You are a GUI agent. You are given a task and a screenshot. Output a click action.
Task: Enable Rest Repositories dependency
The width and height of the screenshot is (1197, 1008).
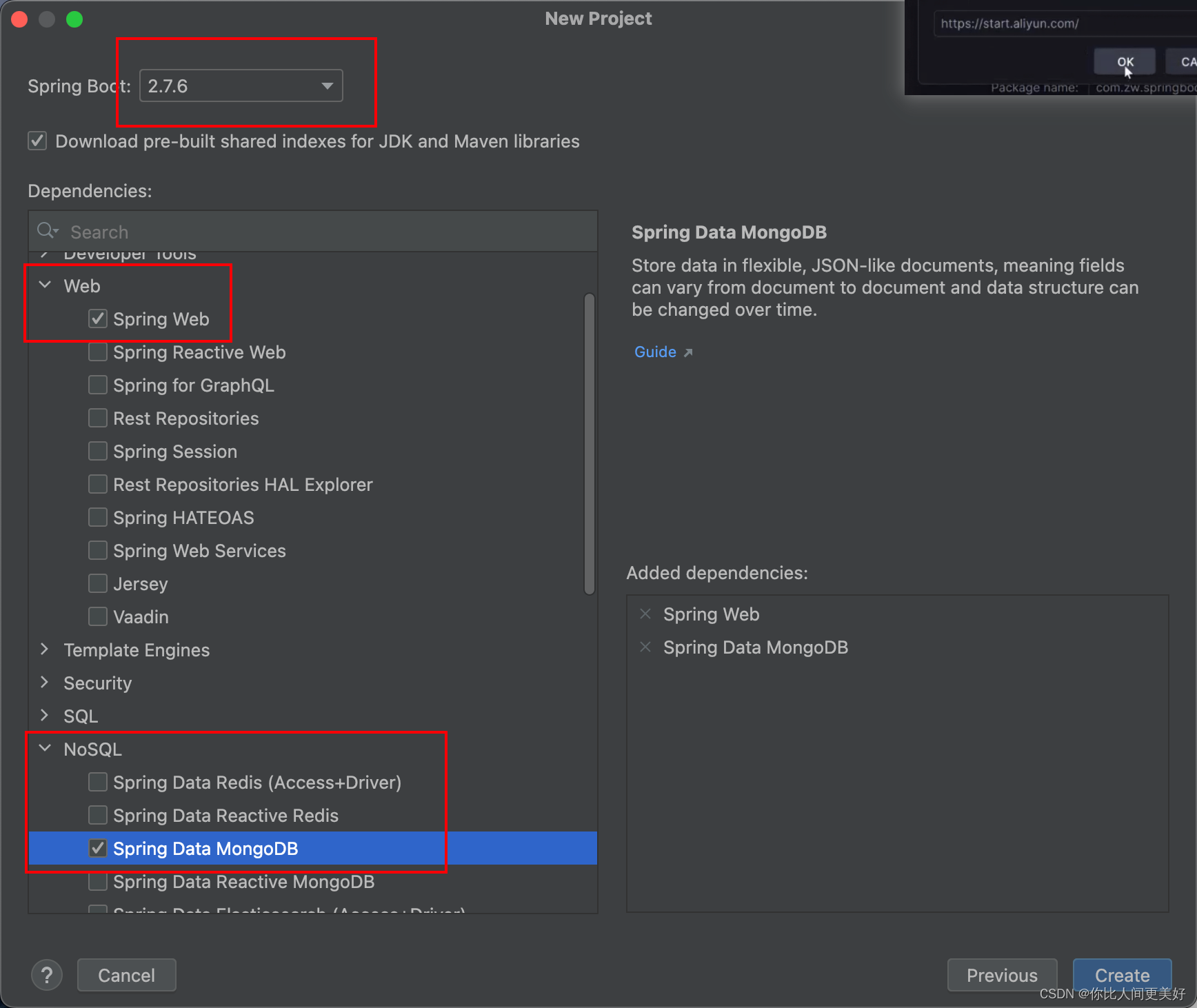(x=98, y=418)
